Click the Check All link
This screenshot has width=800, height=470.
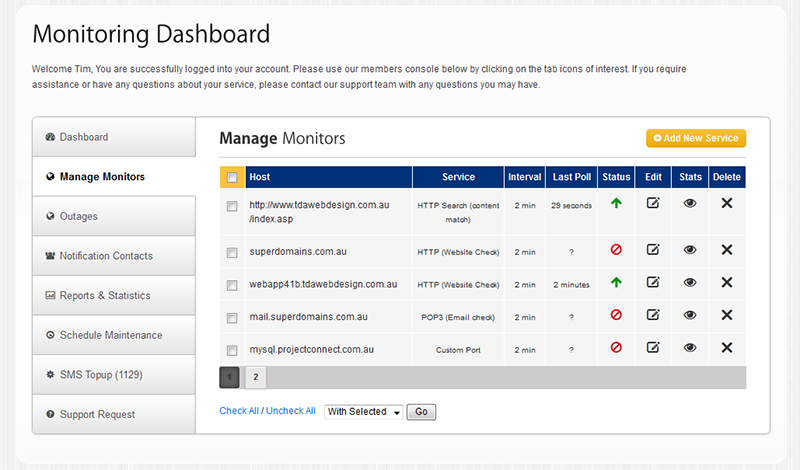click(239, 411)
